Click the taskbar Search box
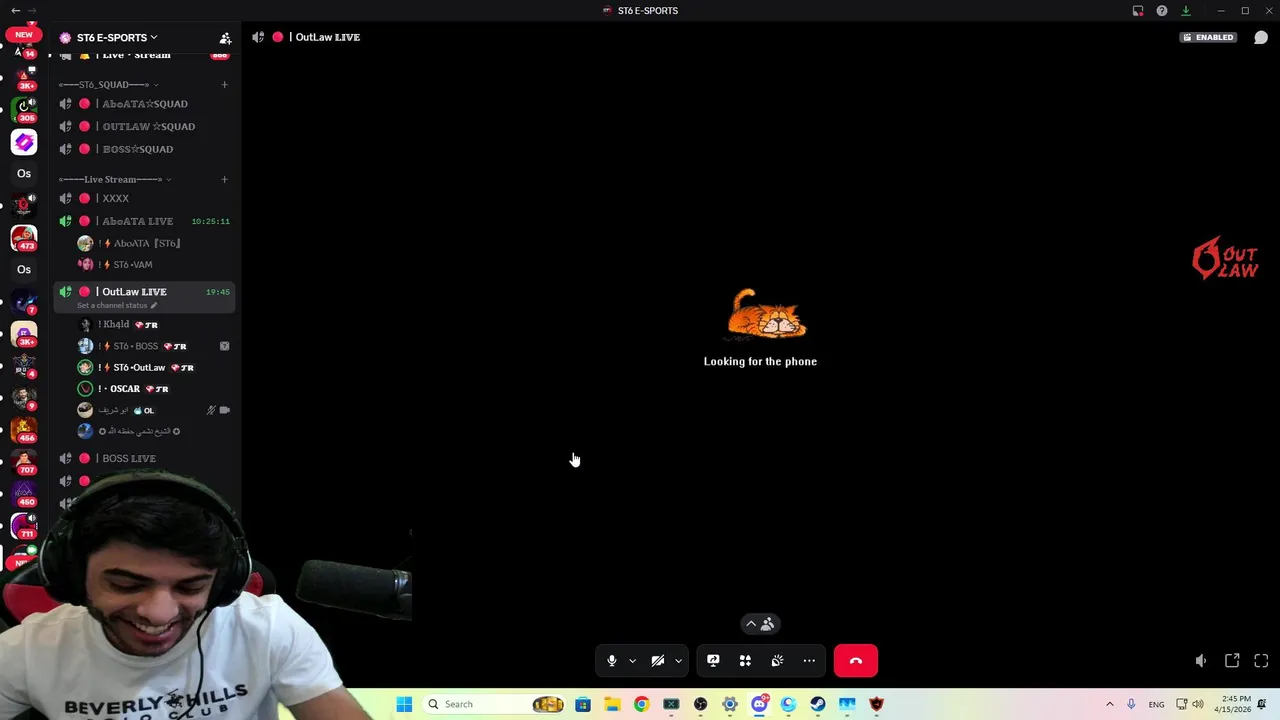 point(495,704)
